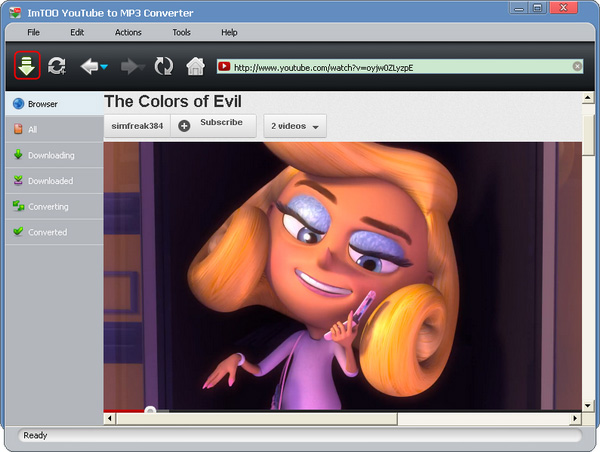Open the back history dropdown arrow
The width and height of the screenshot is (600, 452).
(x=104, y=67)
